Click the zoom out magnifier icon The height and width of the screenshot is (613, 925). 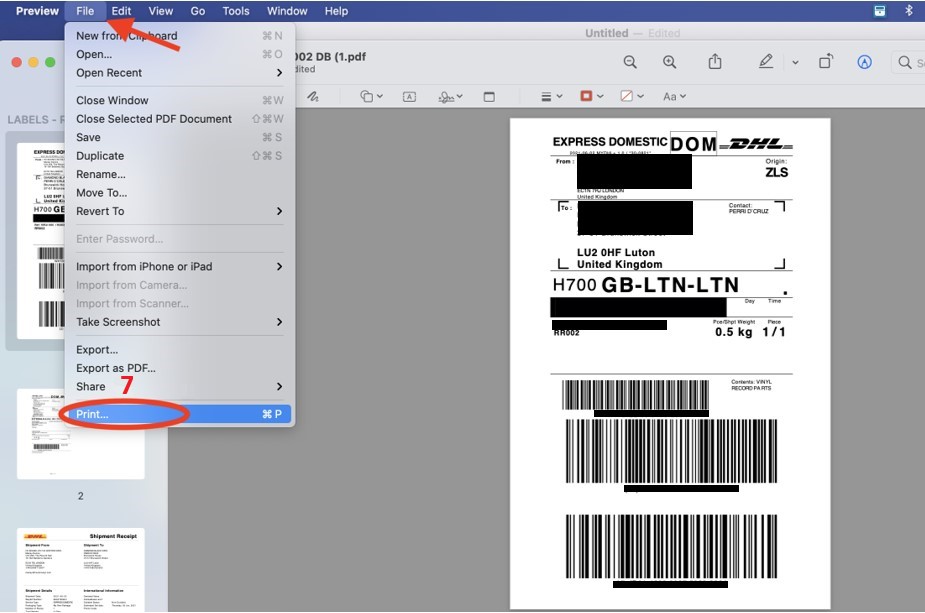630,62
